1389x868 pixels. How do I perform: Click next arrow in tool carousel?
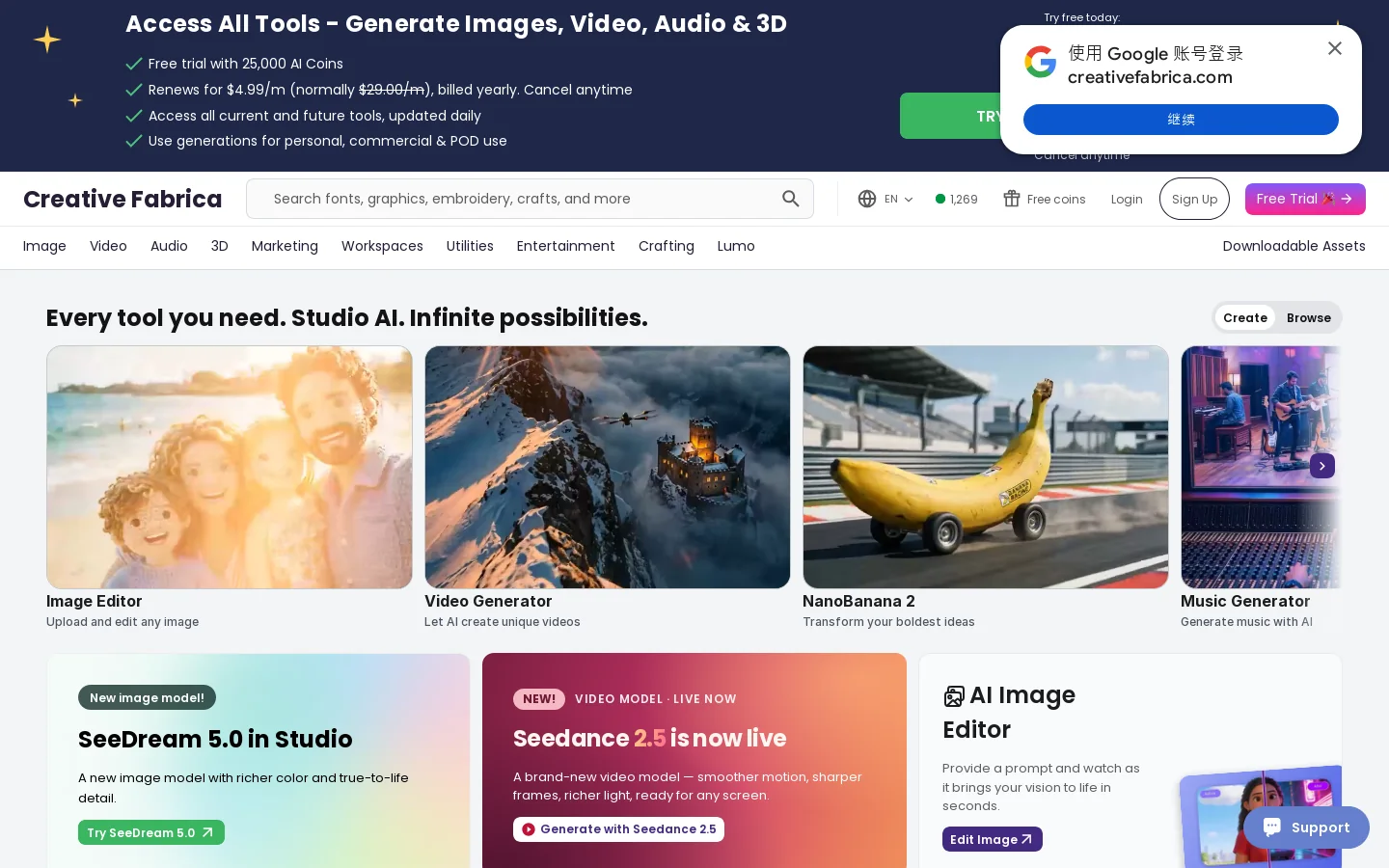[x=1322, y=466]
